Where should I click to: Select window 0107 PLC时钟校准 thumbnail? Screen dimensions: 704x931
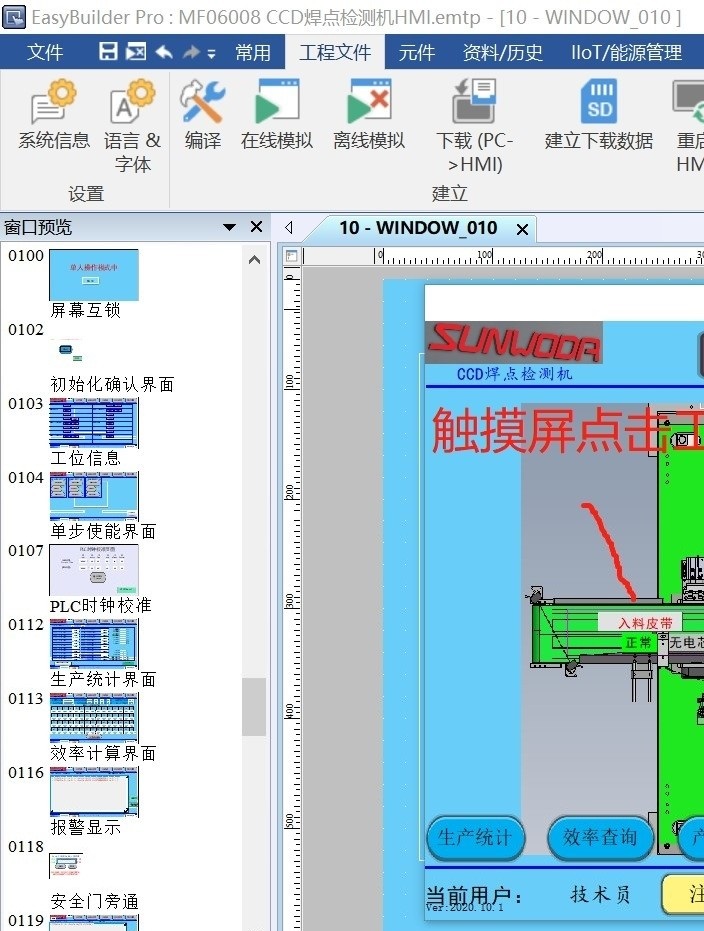(94, 570)
